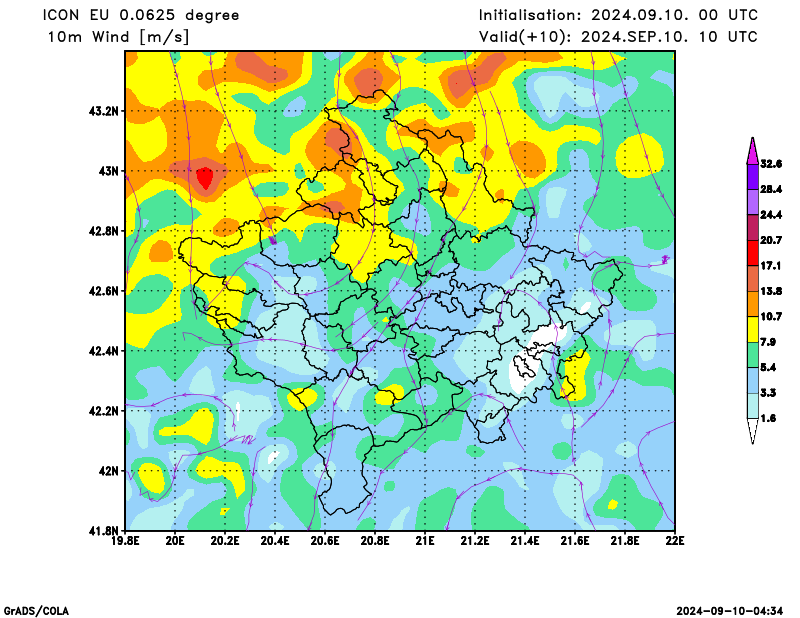Screen dimensions: 800x618
Task: Click the longitude label '20.2E'
Action: pos(225,540)
